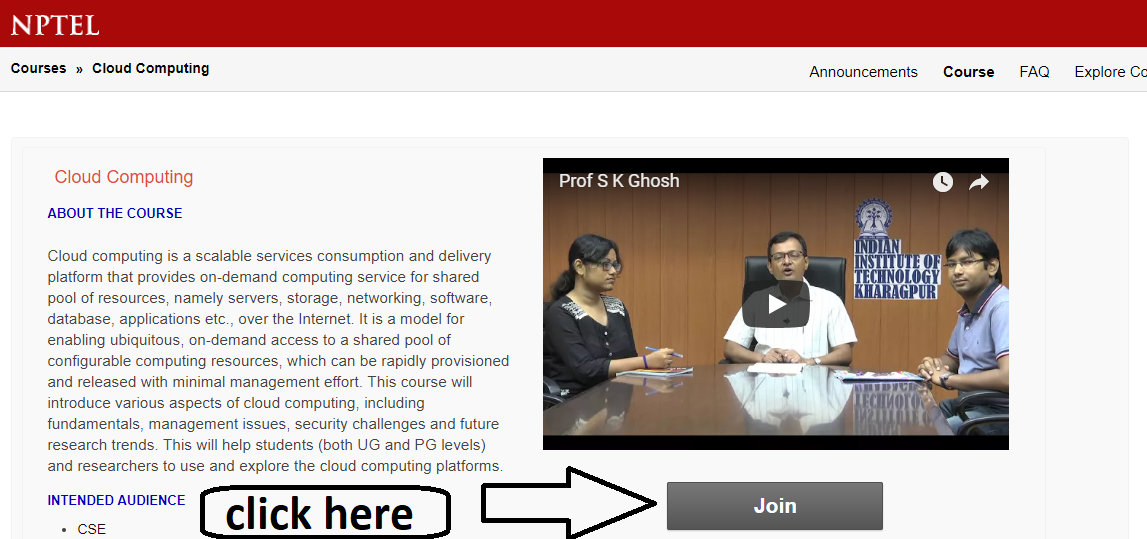Screen dimensions: 1147x539
Task: Click the Share arrow icon on video
Action: pos(979,182)
